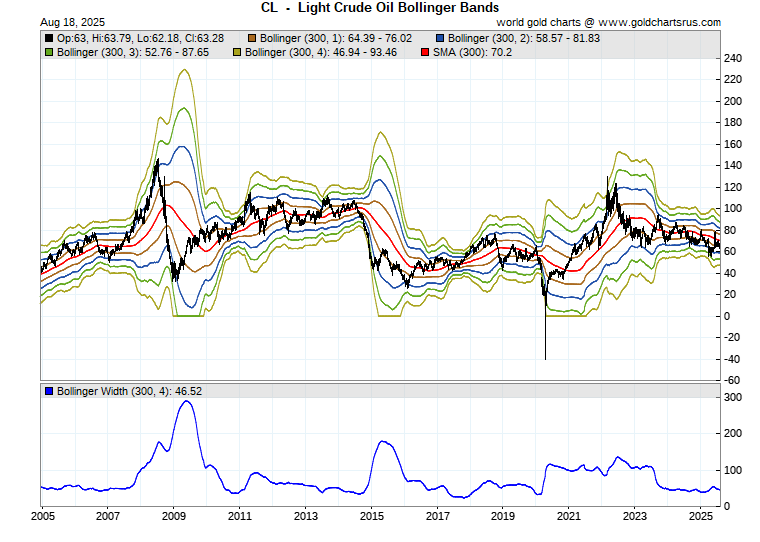Viewport: 760px width, 542px height.
Task: Click the 300 value on width axis
Action: click(735, 398)
